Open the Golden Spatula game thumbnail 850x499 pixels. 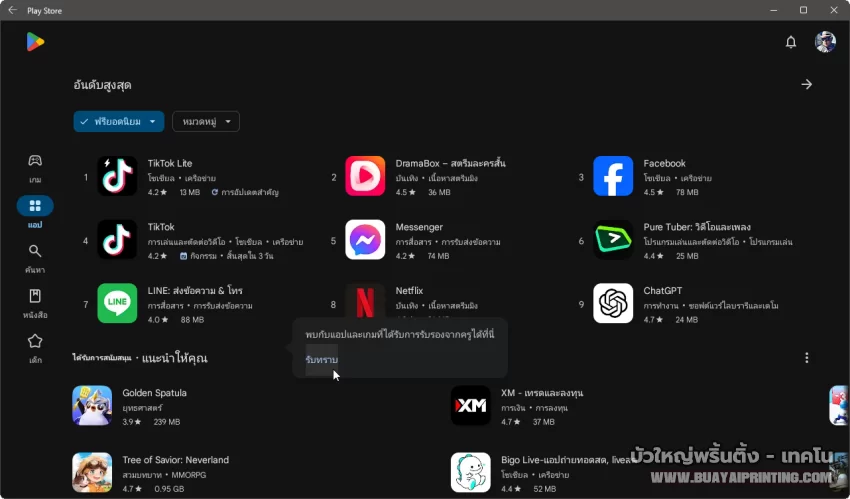click(x=92, y=406)
